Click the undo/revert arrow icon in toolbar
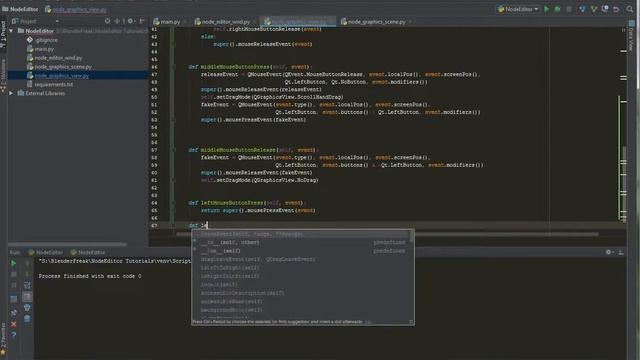This screenshot has height=360, width=640. pyautogui.click(x=616, y=9)
